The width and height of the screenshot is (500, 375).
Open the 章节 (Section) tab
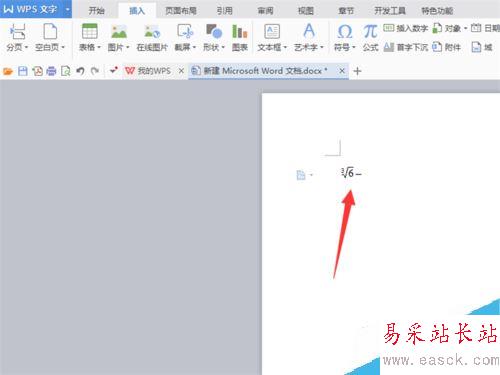click(x=346, y=11)
